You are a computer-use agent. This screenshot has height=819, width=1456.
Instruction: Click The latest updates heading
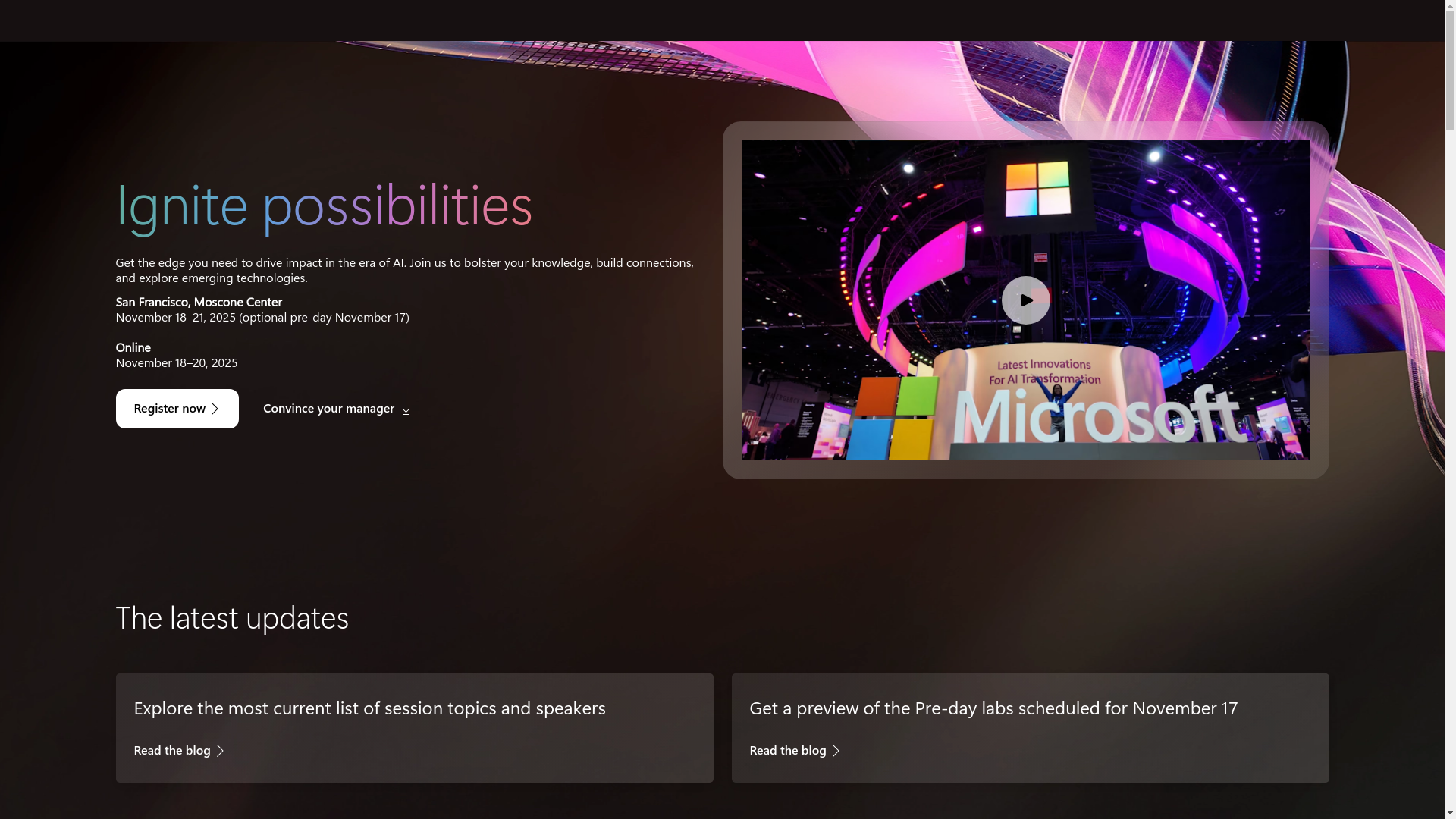pos(232,617)
